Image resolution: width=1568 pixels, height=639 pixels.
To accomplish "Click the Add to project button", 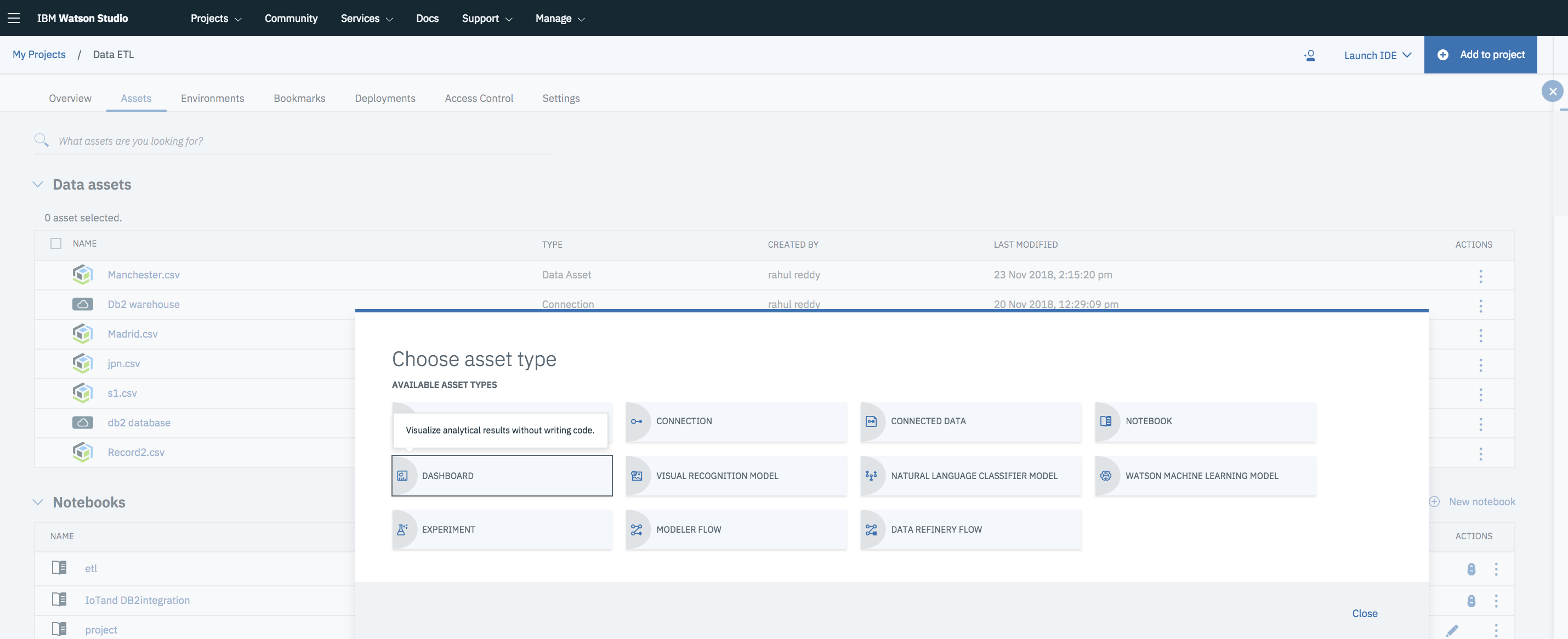I will click(x=1480, y=55).
